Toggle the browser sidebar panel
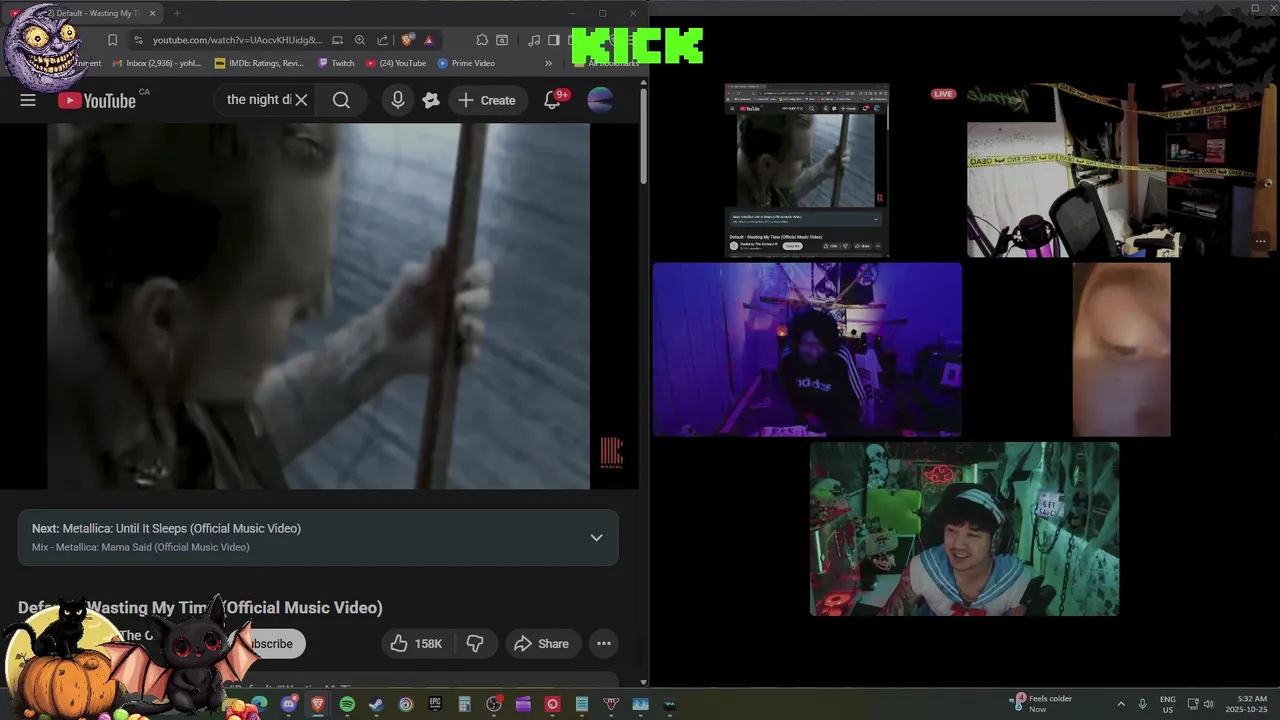The image size is (1280, 720). 553,40
